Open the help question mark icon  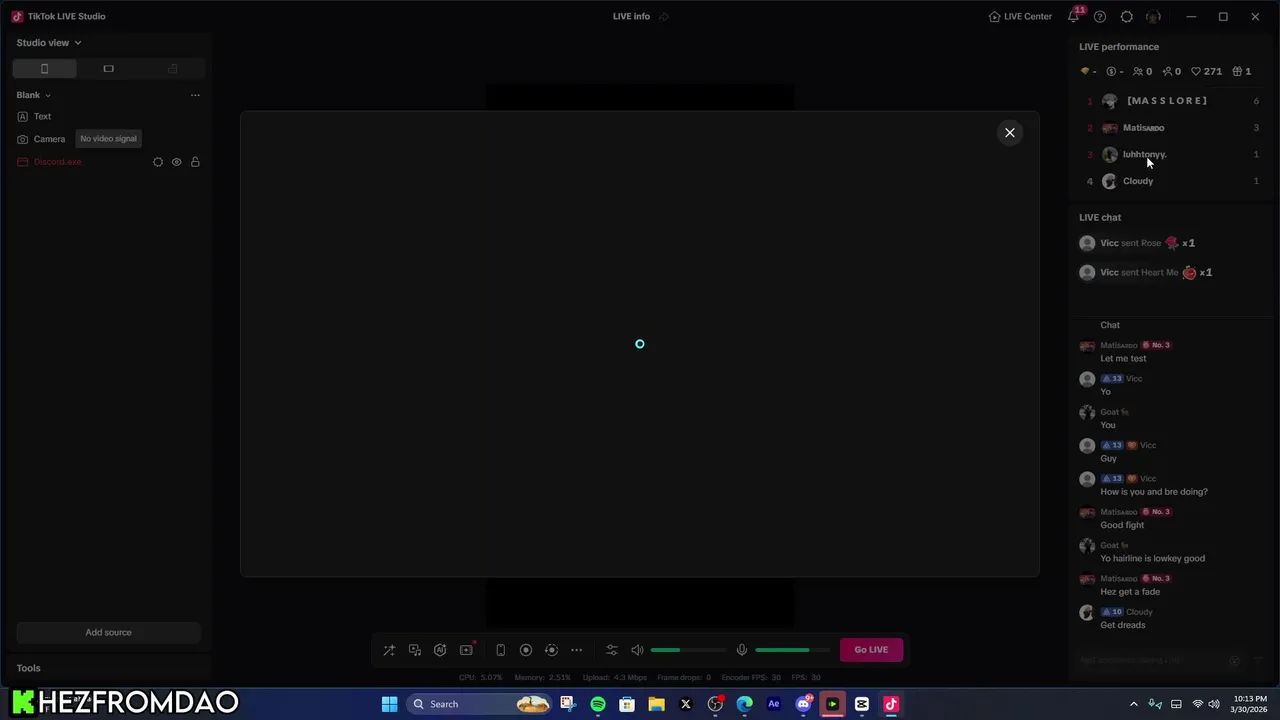coord(1100,16)
